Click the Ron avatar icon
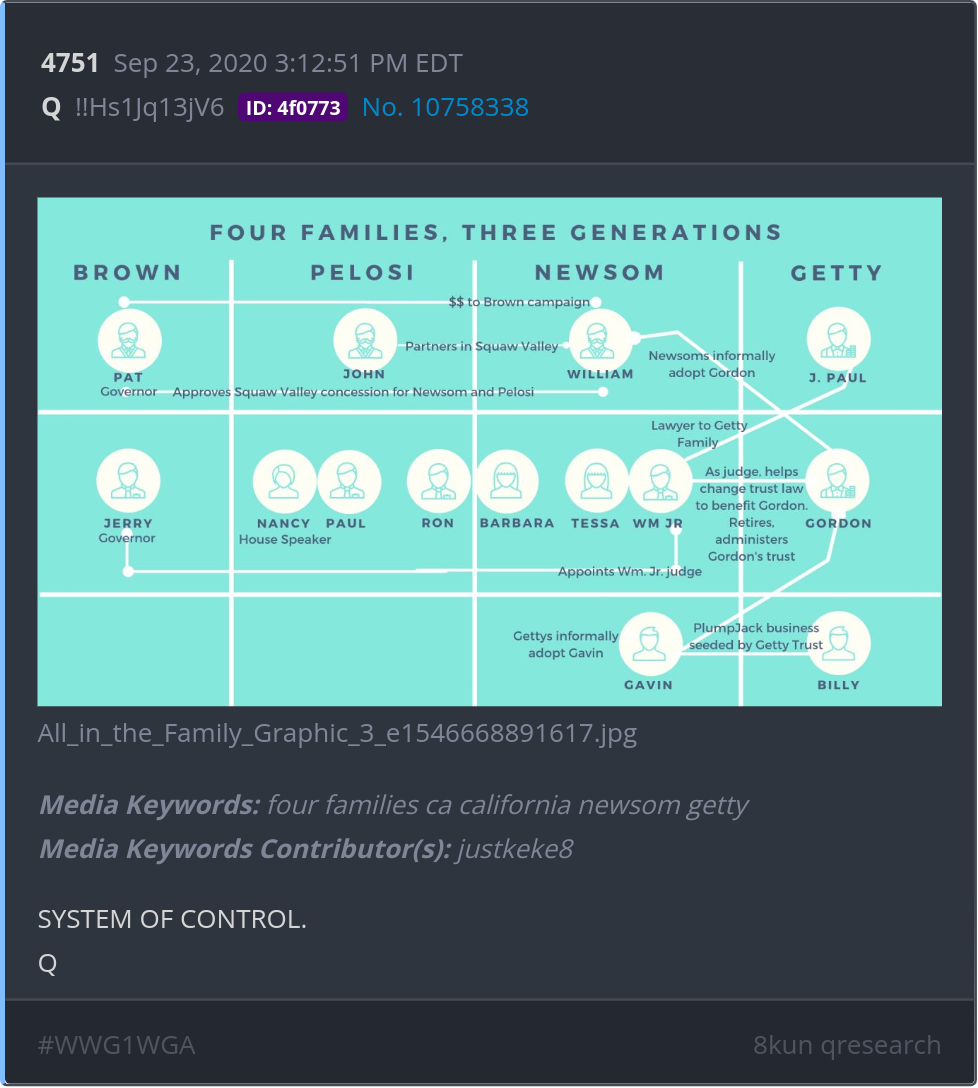 click(x=438, y=481)
